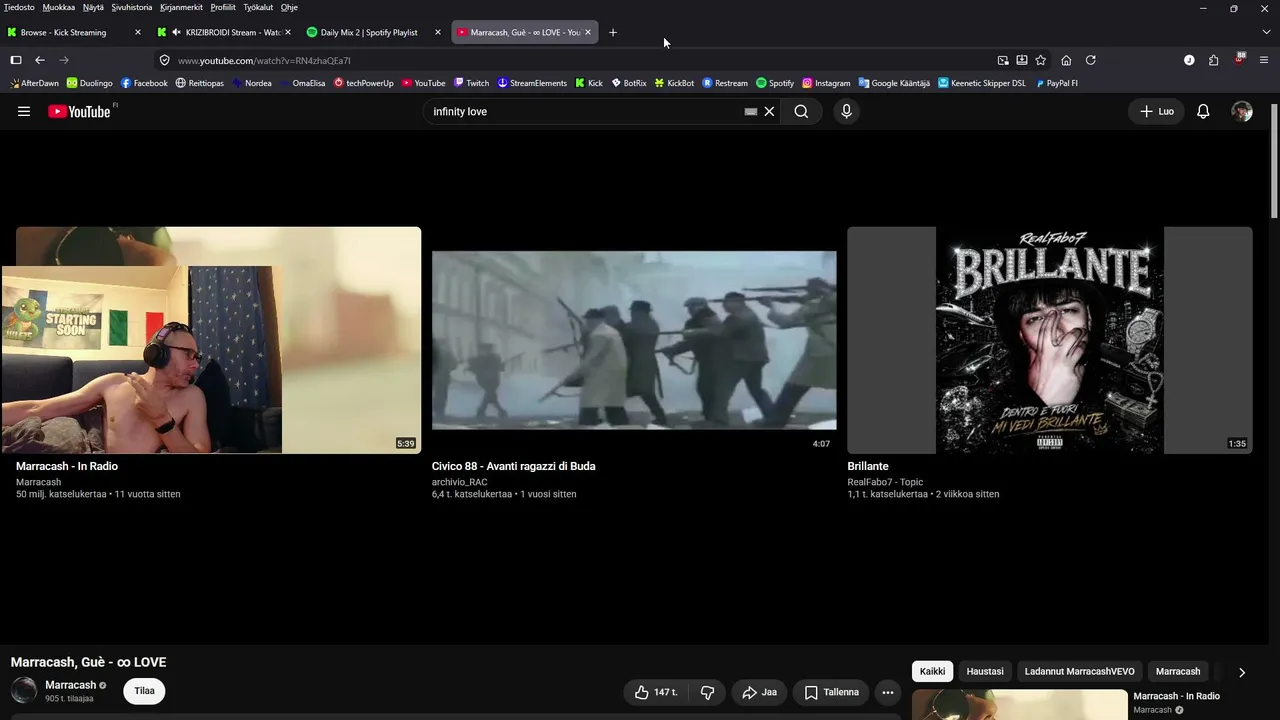Open the red ad-blocker extension icon

click(1240, 59)
